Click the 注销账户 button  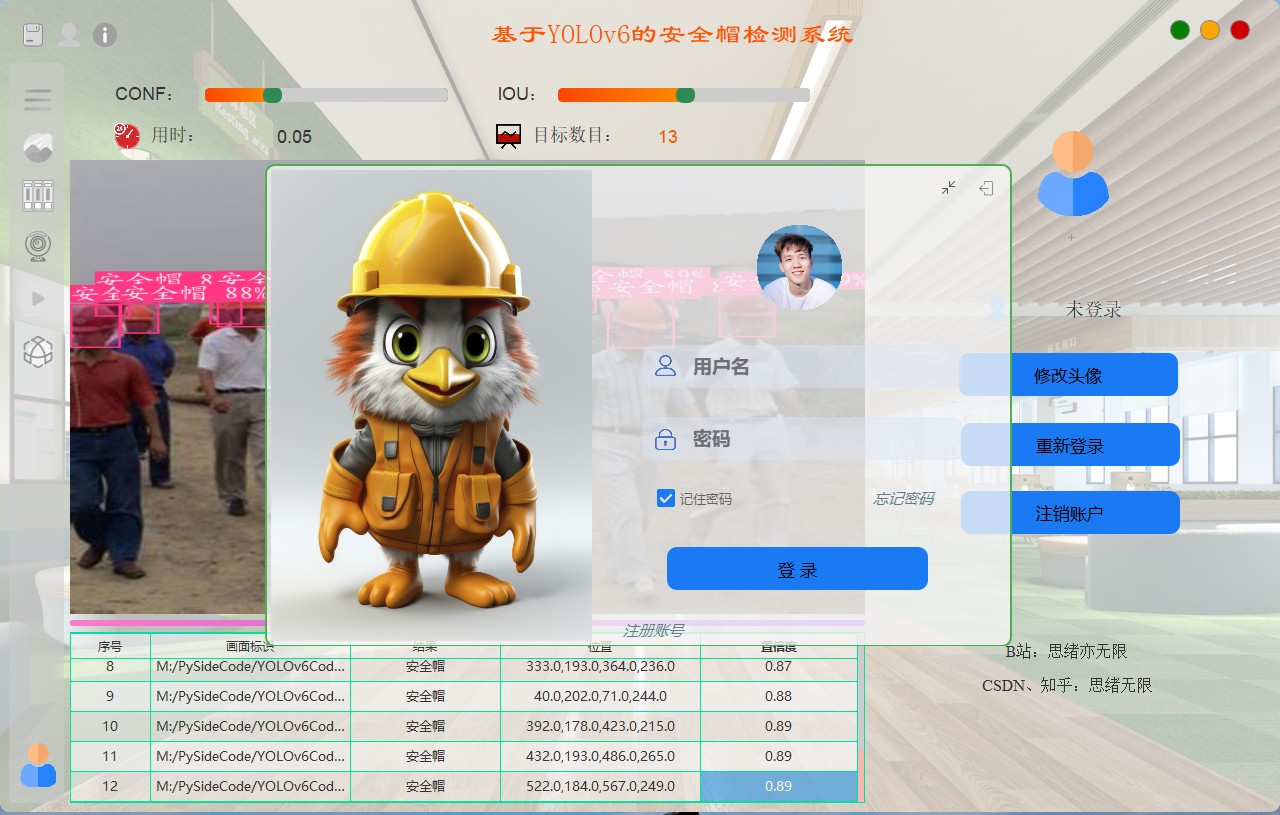1070,513
